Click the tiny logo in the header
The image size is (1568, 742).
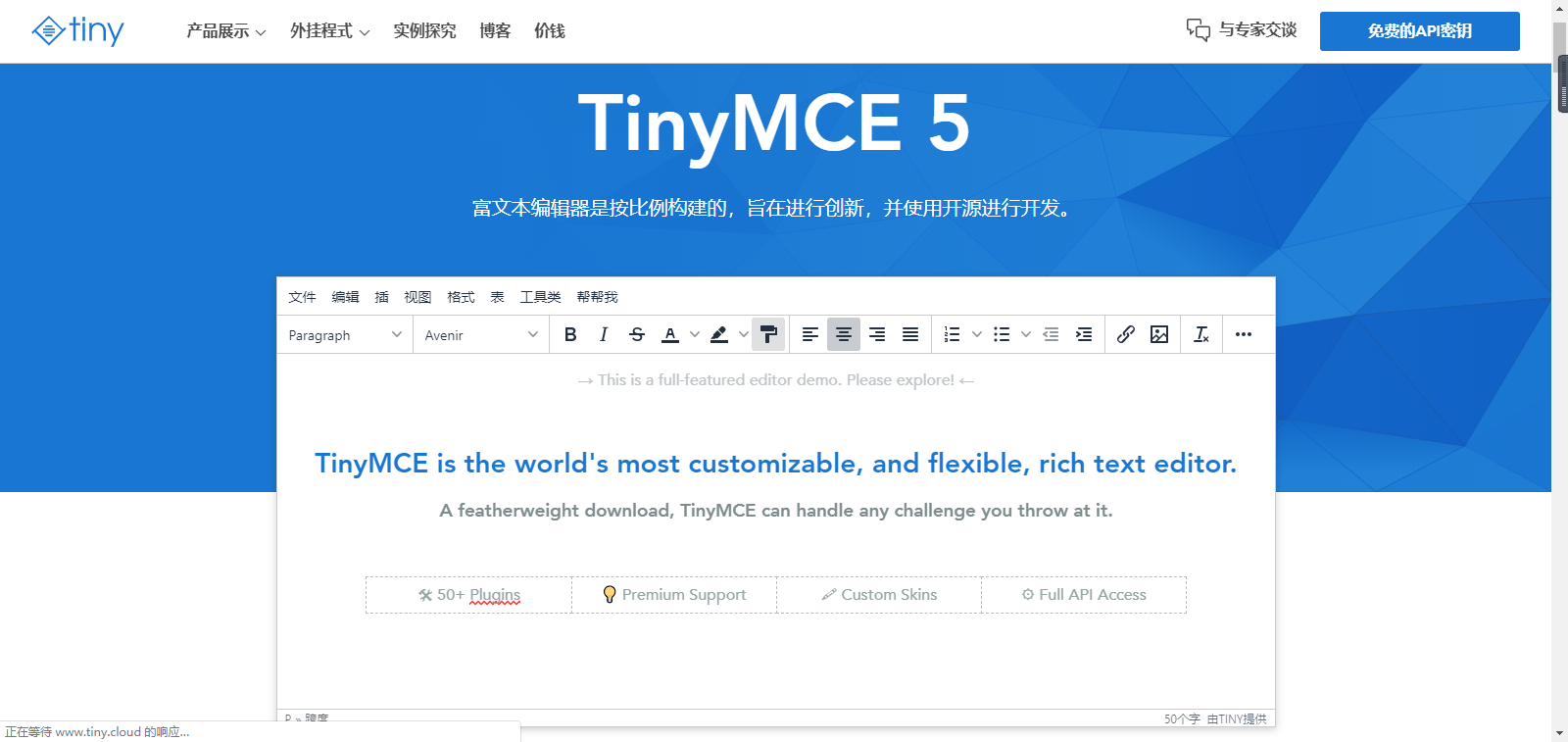pos(77,30)
